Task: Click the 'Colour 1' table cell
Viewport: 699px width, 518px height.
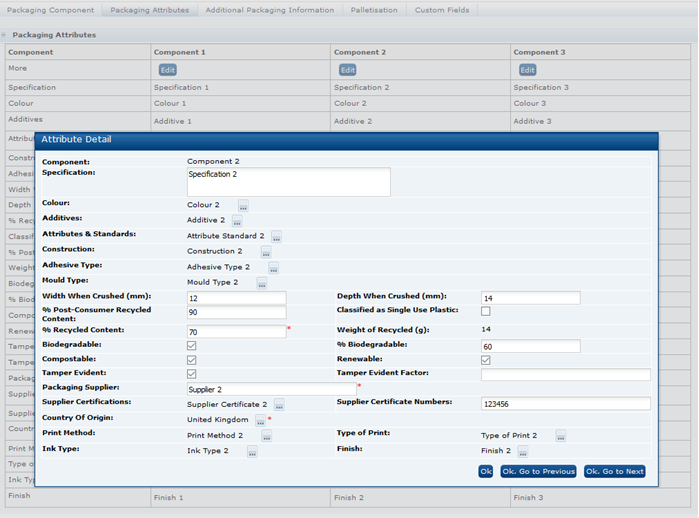Action: tap(241, 103)
